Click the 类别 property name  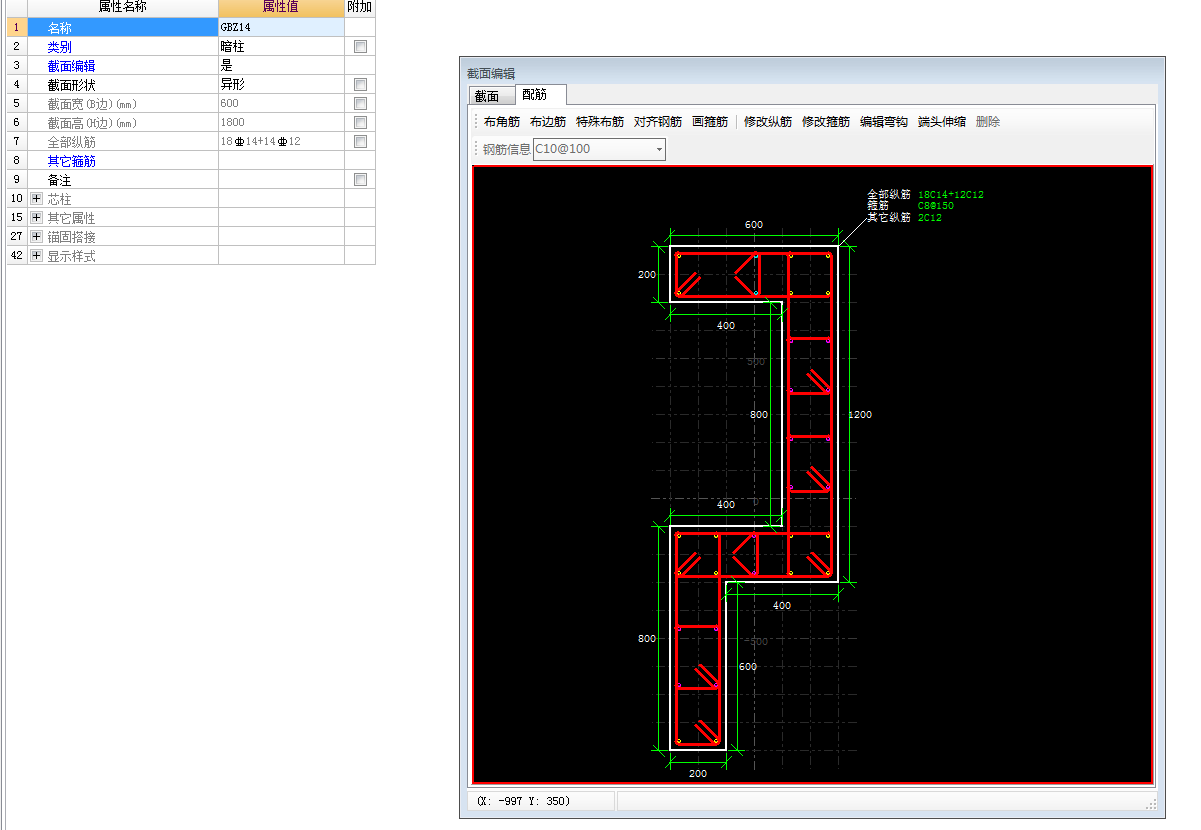coord(59,46)
